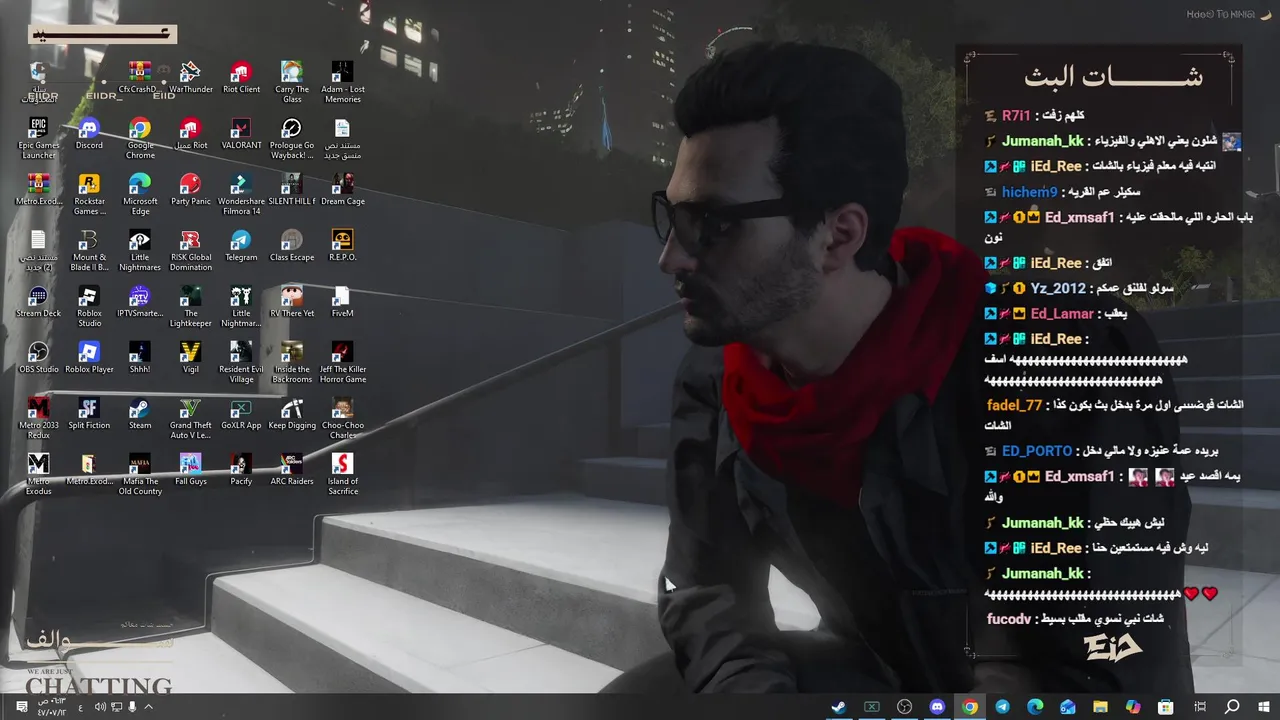This screenshot has height=720, width=1280.
Task: Open Wondershare Filmora 14 desktop shortcut
Action: coord(241,195)
